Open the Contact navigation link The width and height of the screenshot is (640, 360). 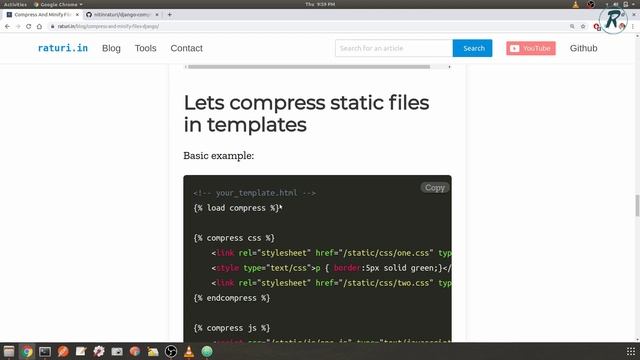(x=187, y=48)
